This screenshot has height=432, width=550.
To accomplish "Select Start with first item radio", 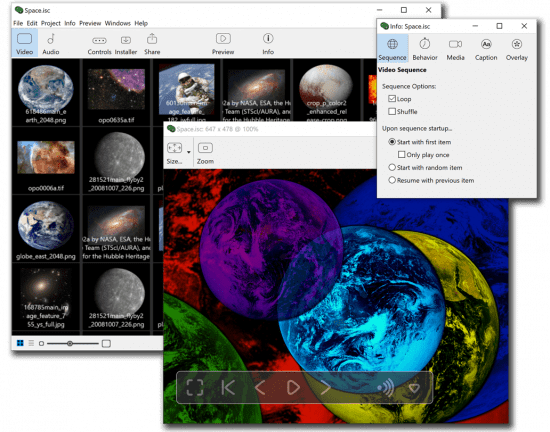I will (x=392, y=142).
